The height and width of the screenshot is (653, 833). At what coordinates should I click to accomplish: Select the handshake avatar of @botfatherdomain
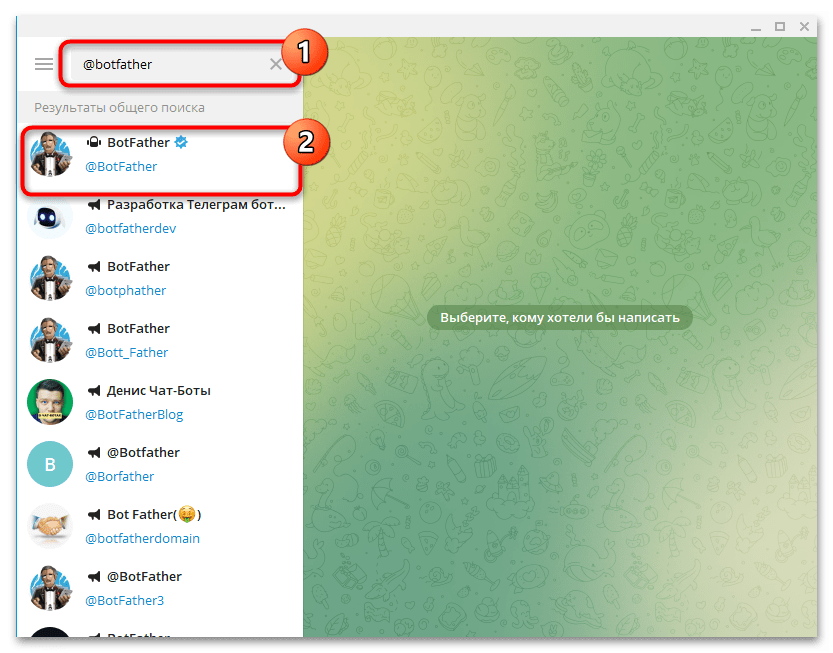50,526
